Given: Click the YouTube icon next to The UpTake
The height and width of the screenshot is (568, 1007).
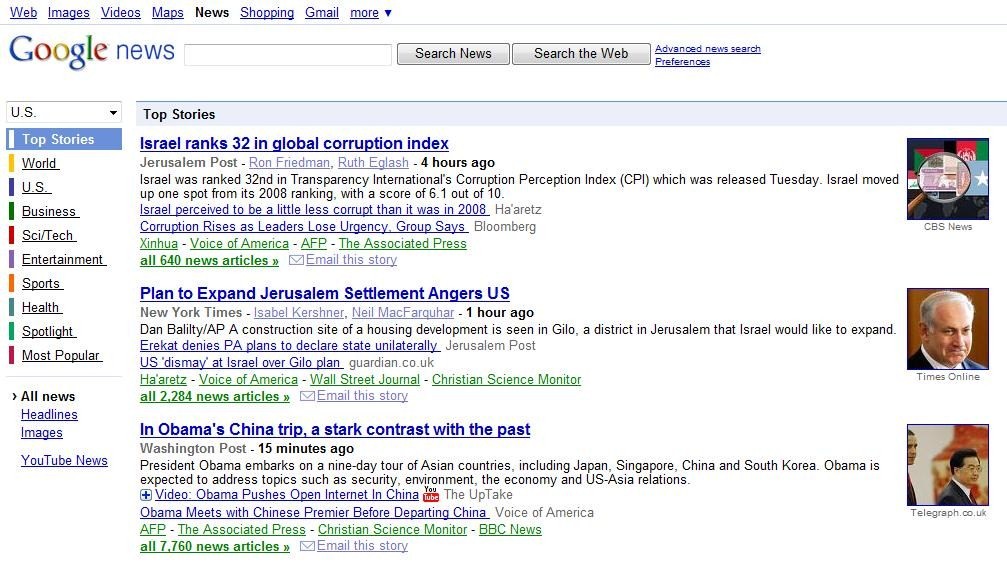Looking at the screenshot, I should pyautogui.click(x=431, y=494).
